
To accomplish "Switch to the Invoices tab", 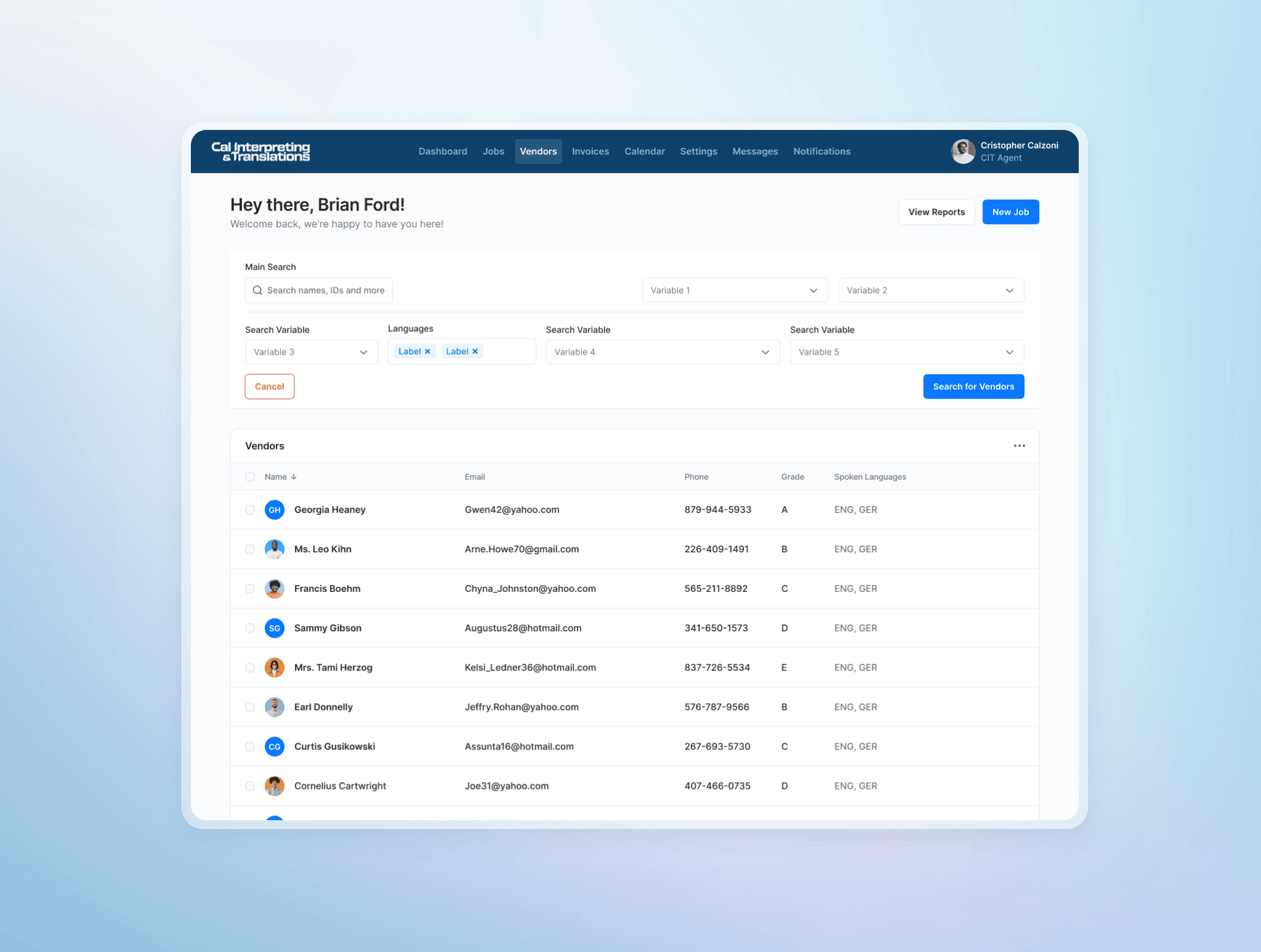I will pos(590,151).
